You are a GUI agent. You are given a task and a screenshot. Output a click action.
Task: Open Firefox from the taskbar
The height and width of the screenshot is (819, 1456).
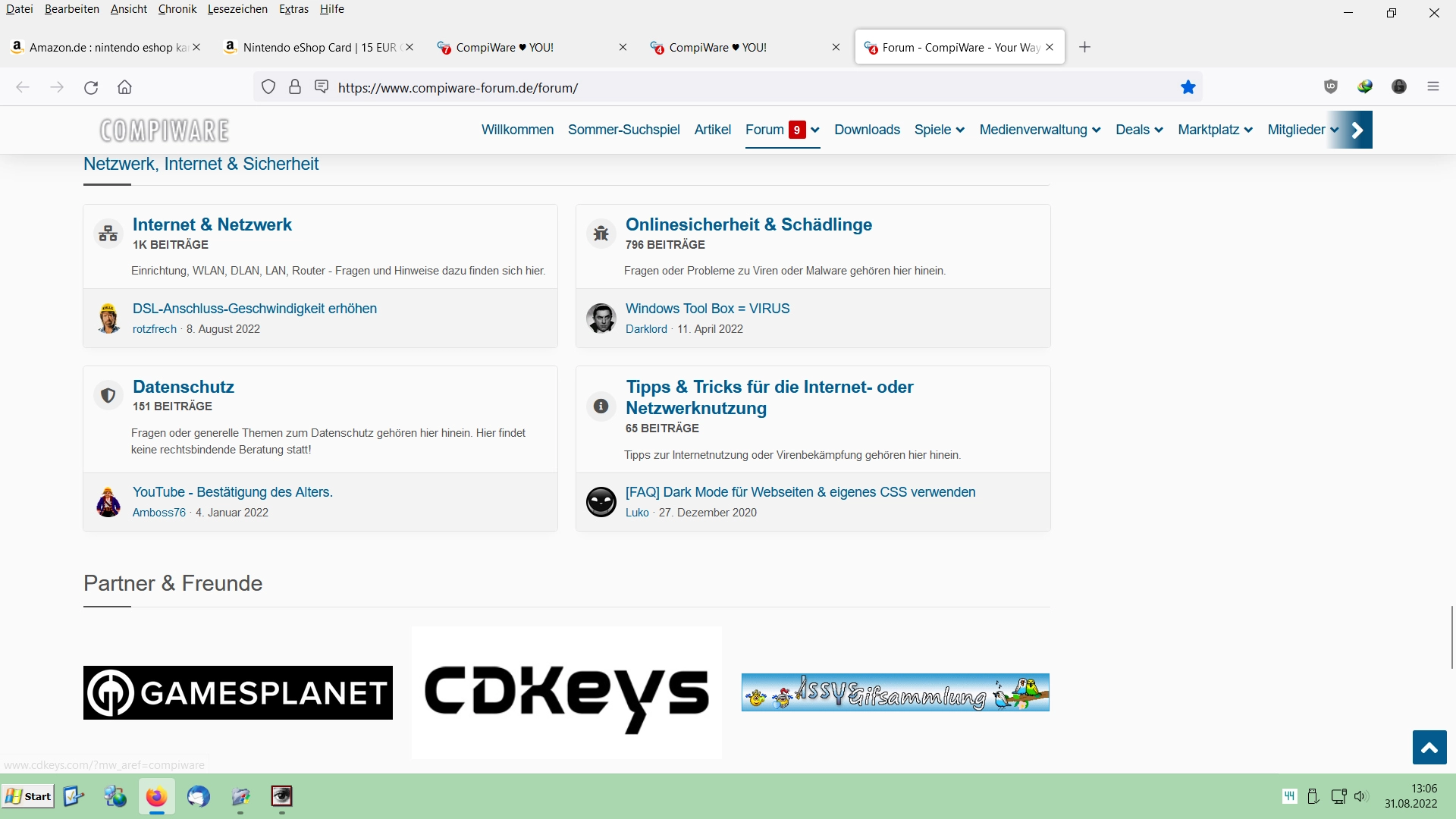tap(156, 796)
